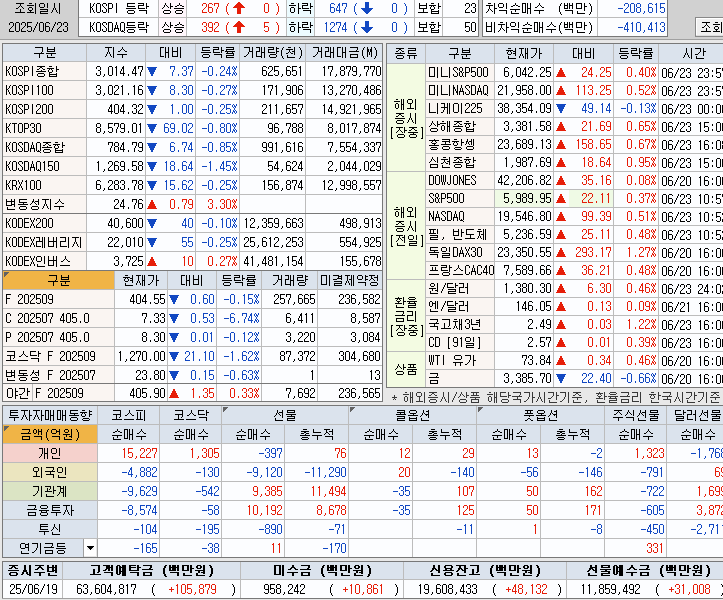Click the 국고채3년 row label
The height and width of the screenshot is (600, 723).
point(460,325)
